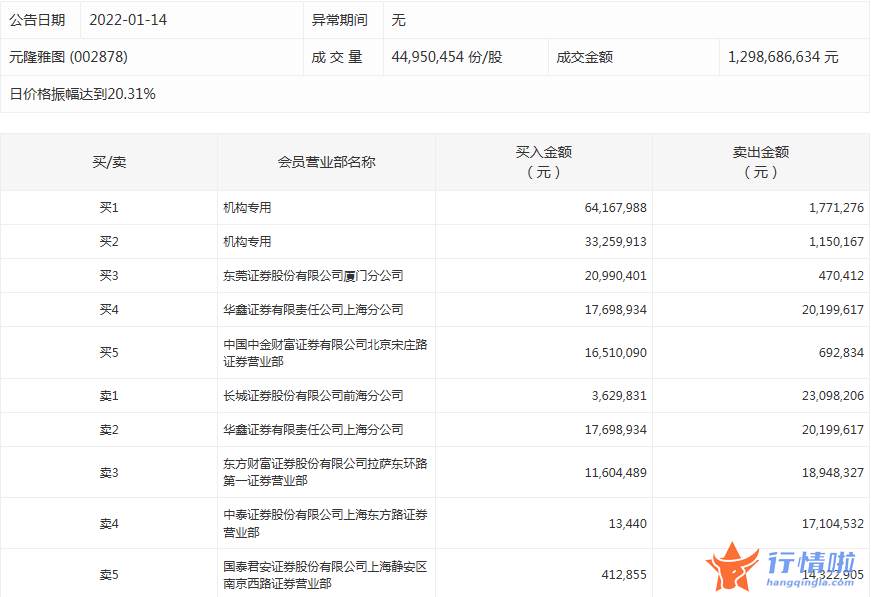Viewport: 871px width, 597px height.
Task: Click the 买1 row label
Action: tap(109, 208)
